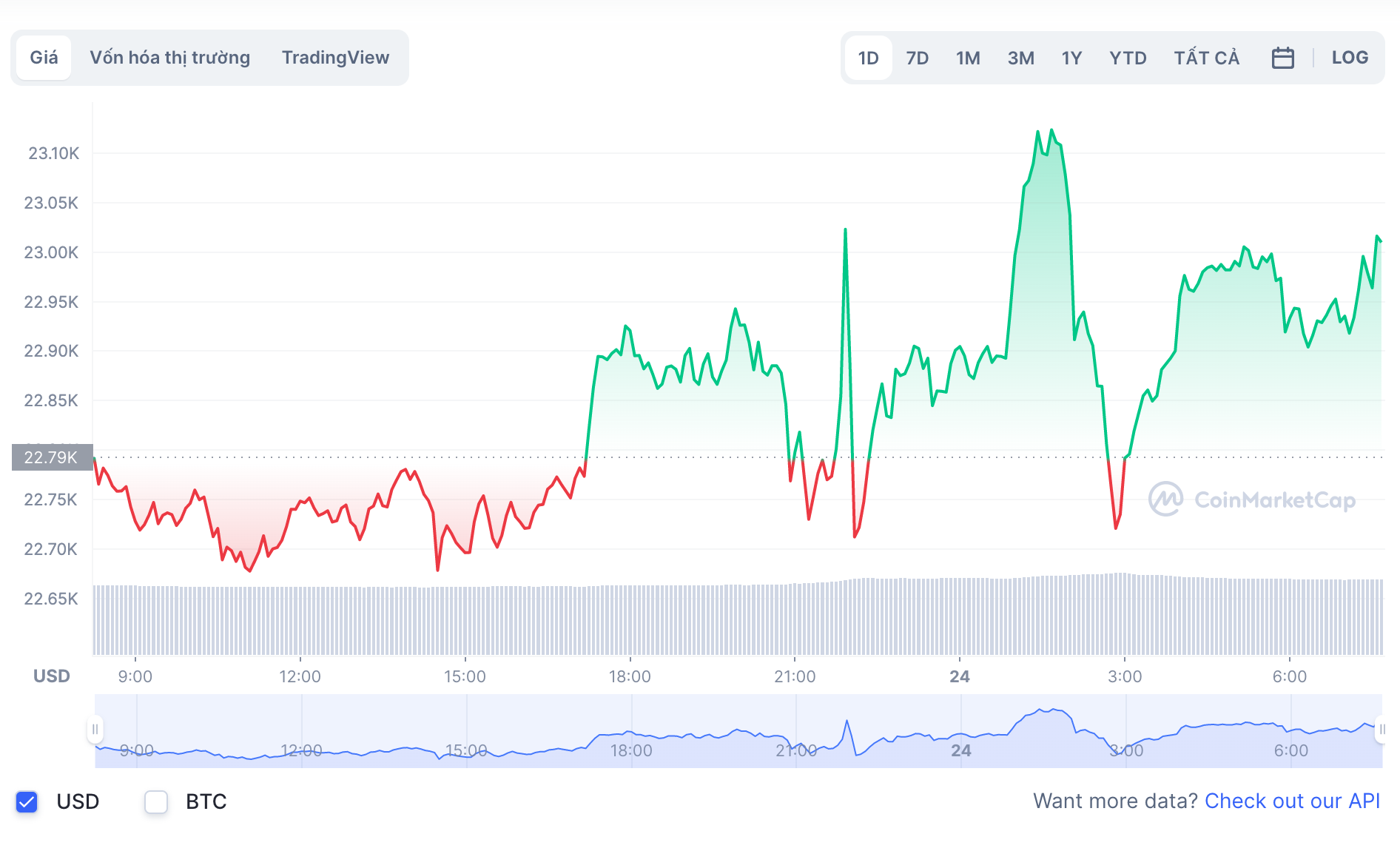The height and width of the screenshot is (851, 1400).
Task: Select the 1Y time range
Action: [x=1071, y=58]
